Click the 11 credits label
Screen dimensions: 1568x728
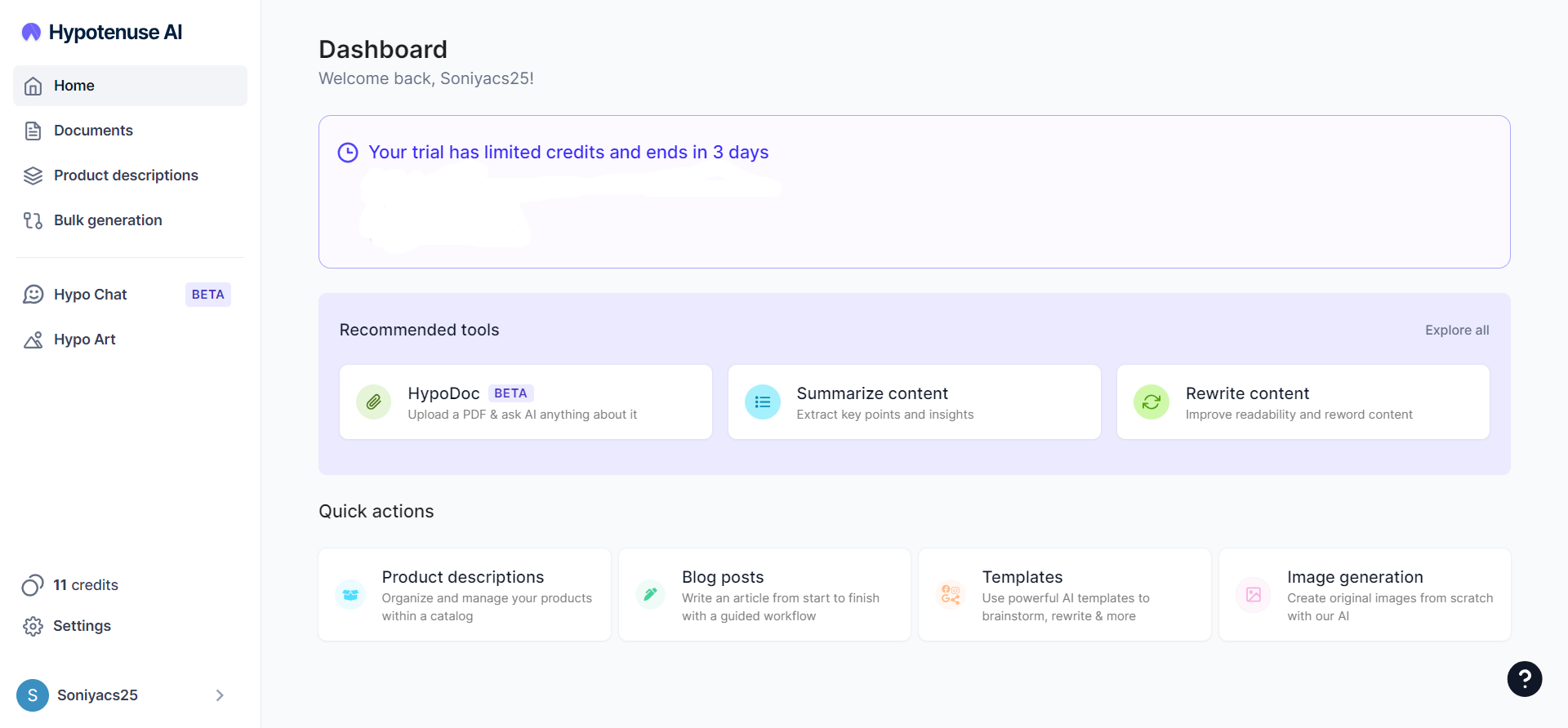click(86, 585)
